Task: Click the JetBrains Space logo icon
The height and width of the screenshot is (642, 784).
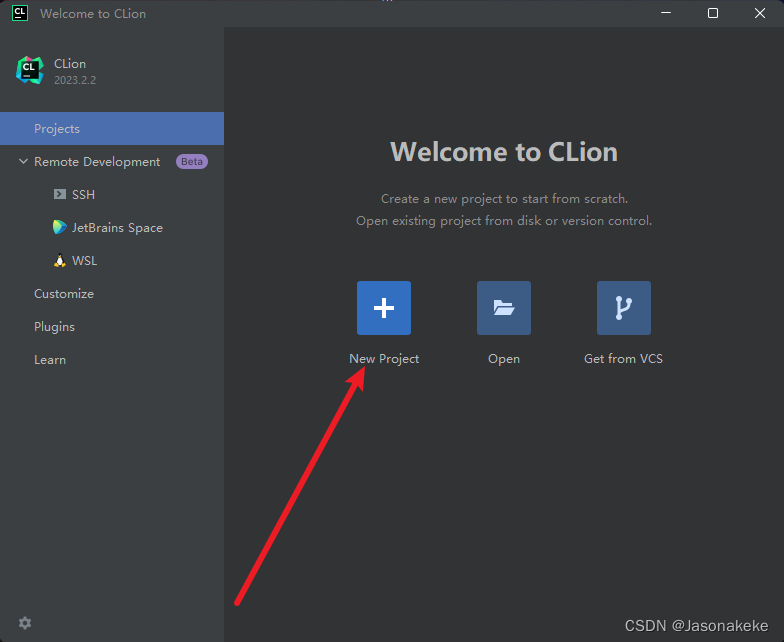Action: click(60, 227)
